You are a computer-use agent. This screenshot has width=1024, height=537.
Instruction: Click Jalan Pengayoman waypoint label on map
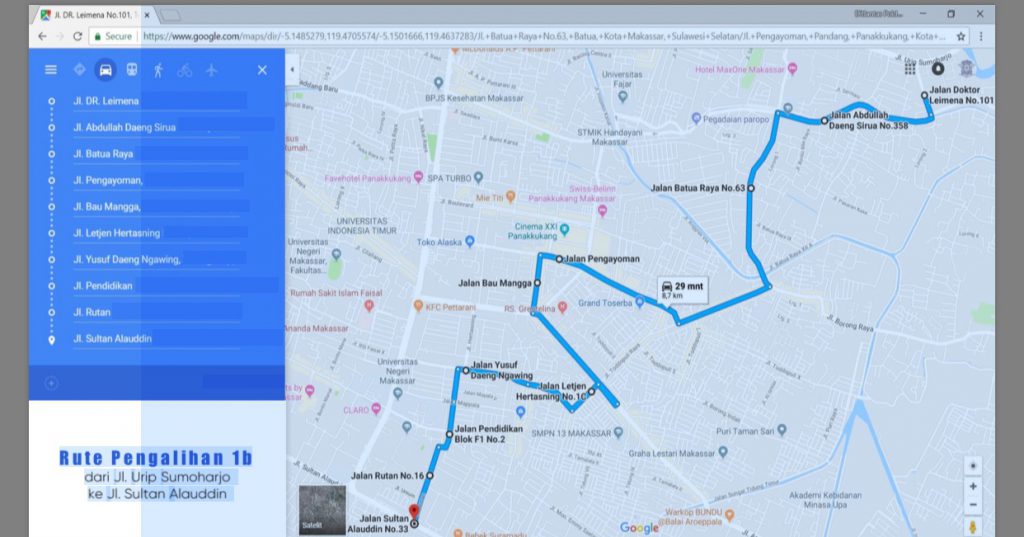coord(602,259)
